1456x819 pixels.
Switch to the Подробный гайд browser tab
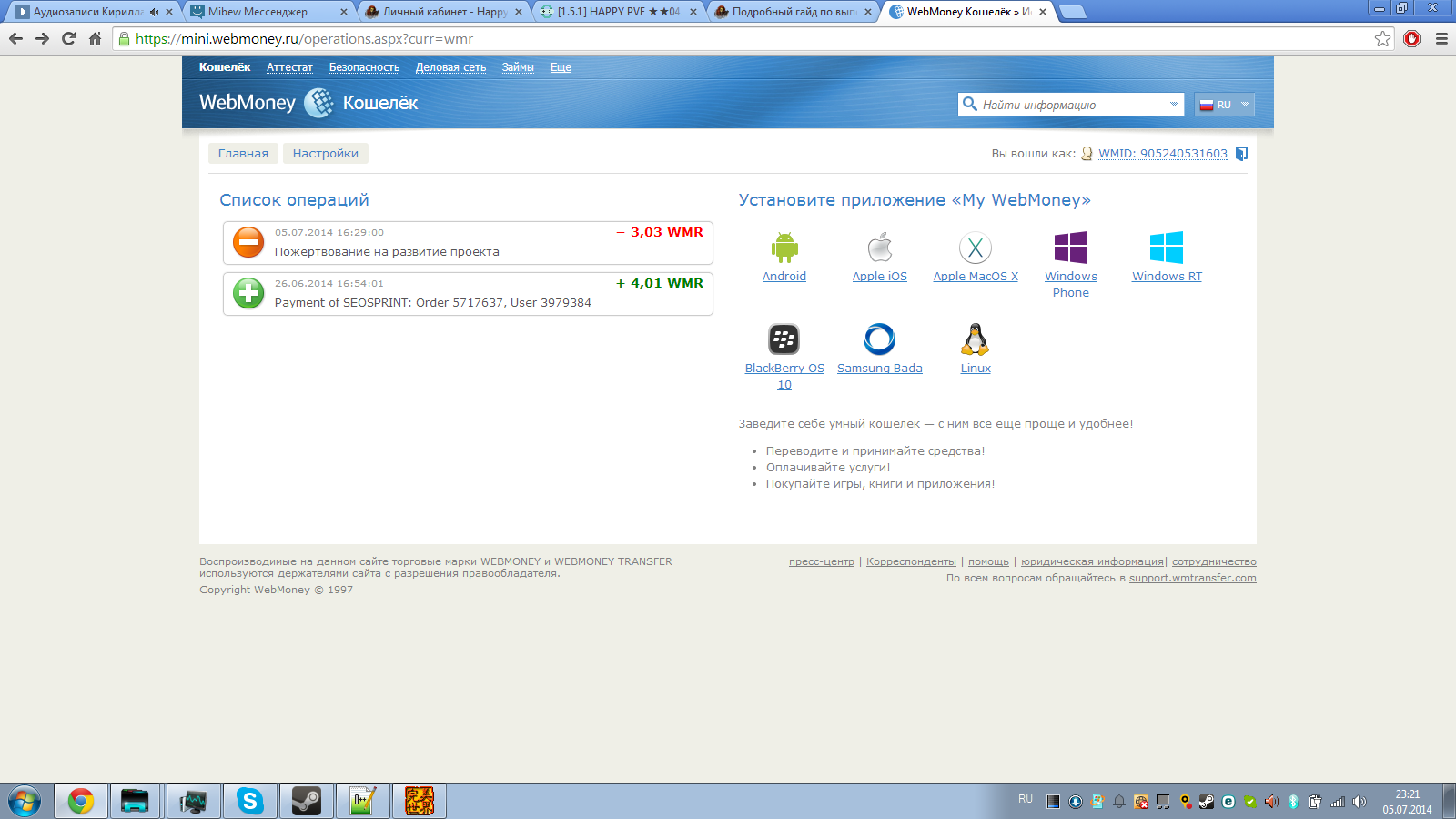(x=793, y=12)
